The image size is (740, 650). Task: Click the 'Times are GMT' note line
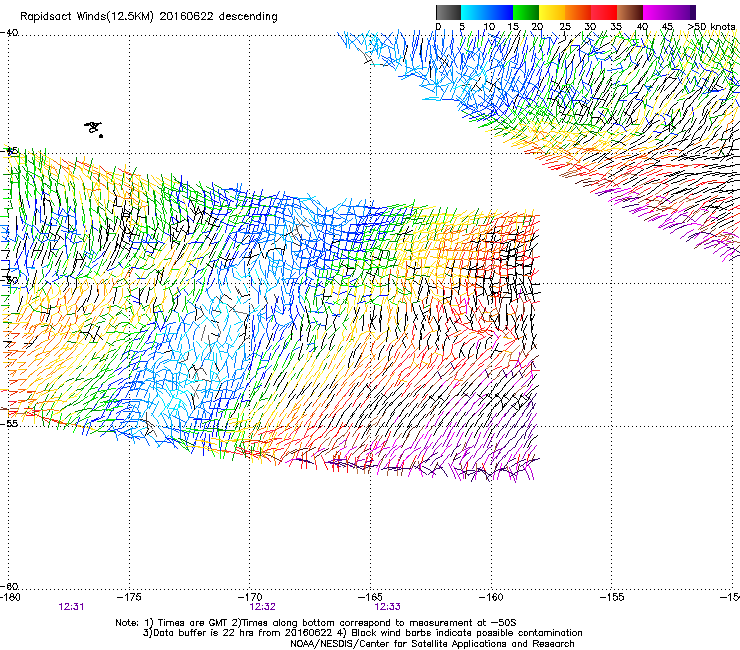(316, 623)
